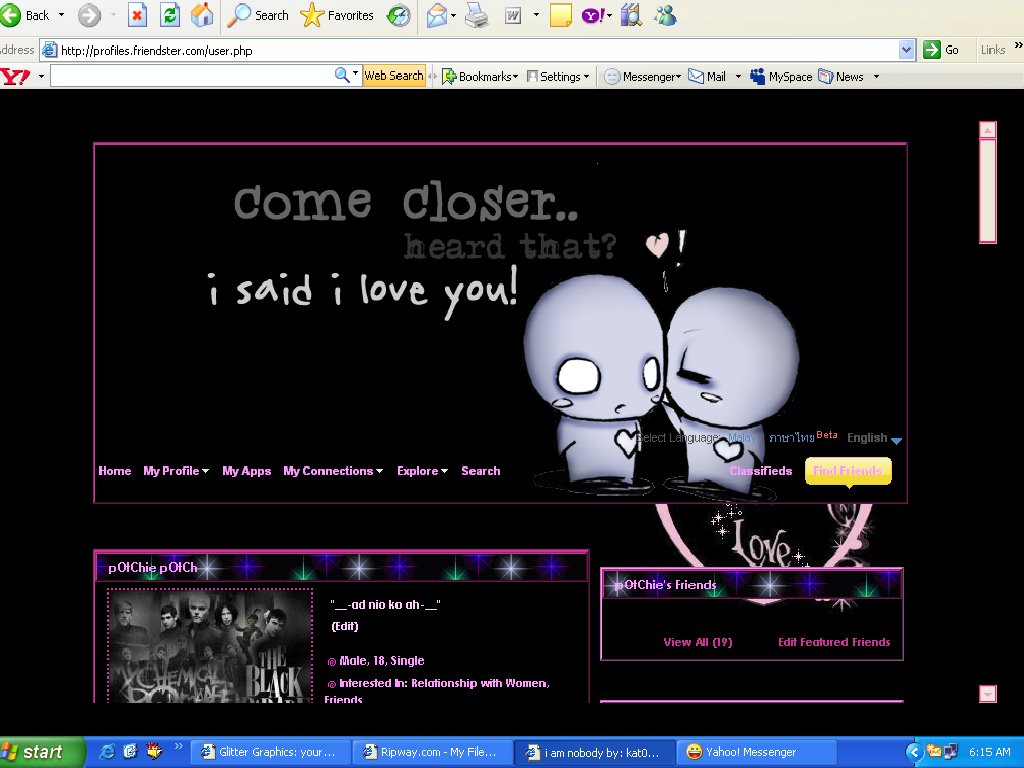
Task: Open Yahoo toolbar Settings
Action: 558,76
